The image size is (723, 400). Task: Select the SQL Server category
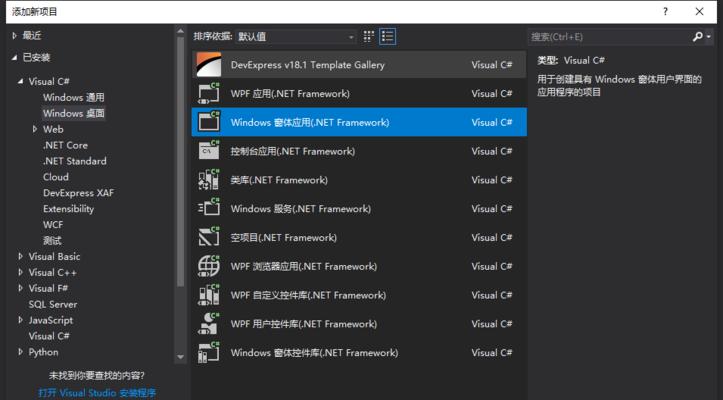[53, 304]
